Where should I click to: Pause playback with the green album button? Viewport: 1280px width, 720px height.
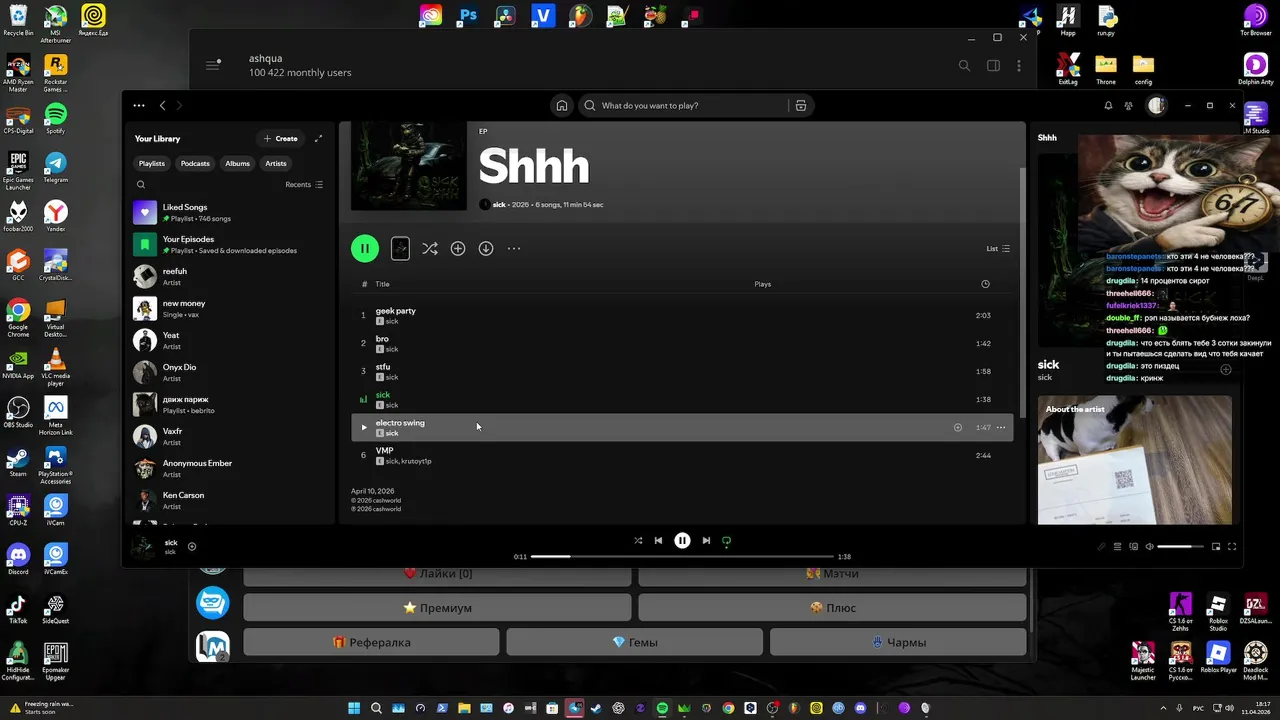click(365, 248)
